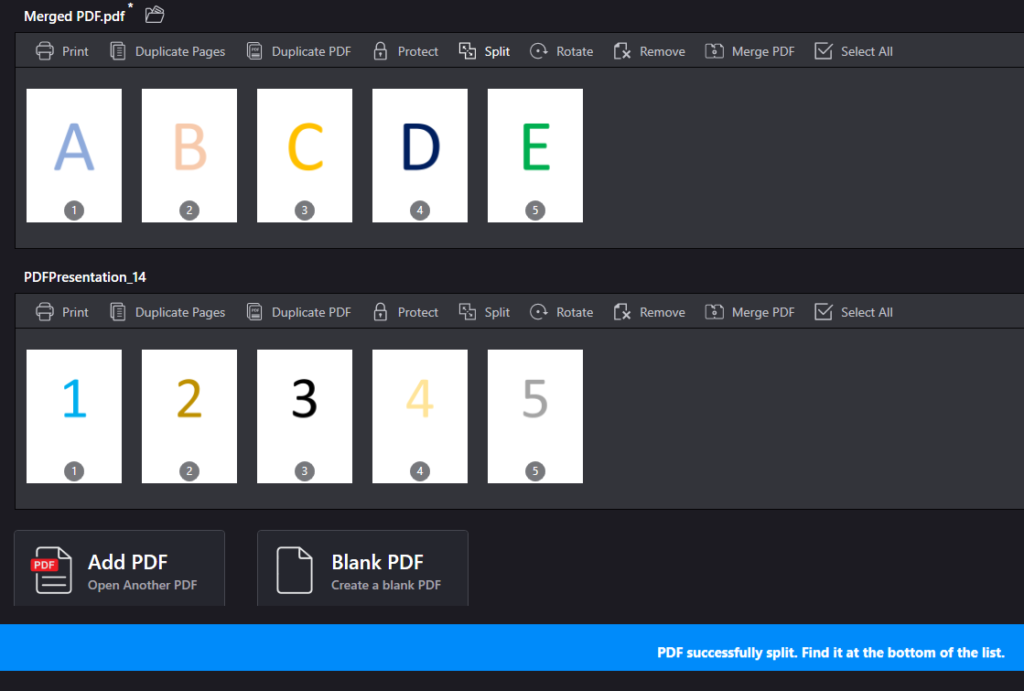
Task: Click Select All checkmark icon for Merged PDF
Action: click(823, 51)
